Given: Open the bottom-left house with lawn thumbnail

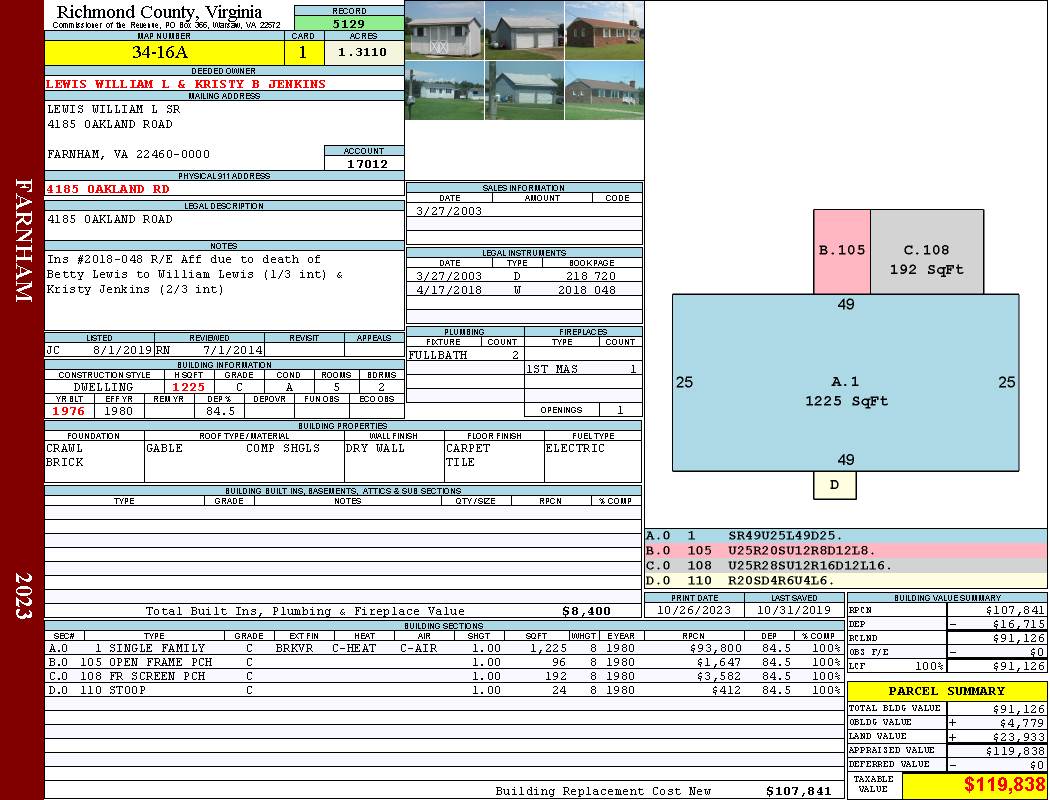Looking at the screenshot, I should point(445,90).
